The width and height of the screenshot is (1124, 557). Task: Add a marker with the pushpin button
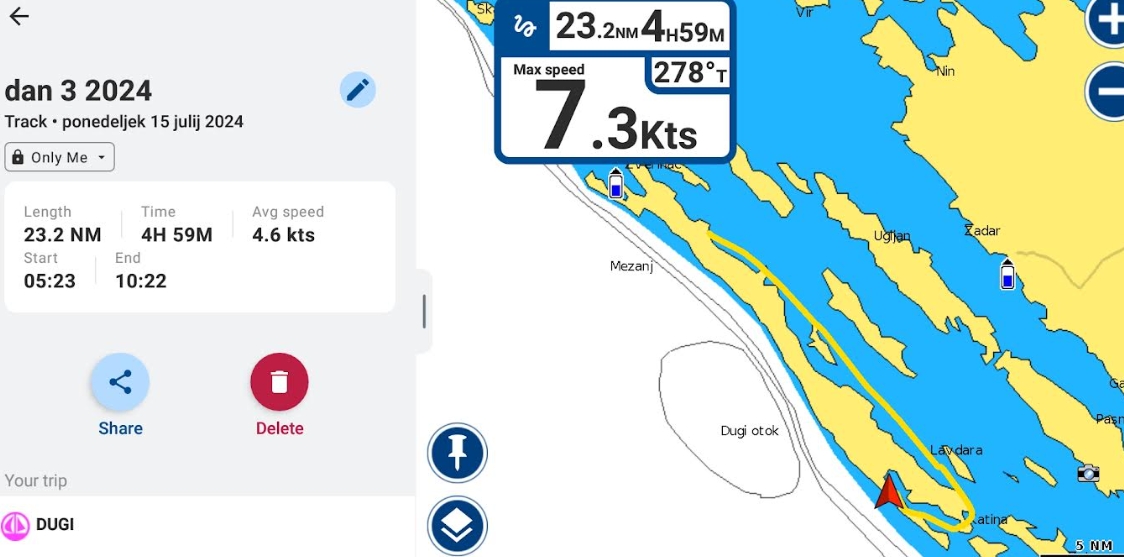(457, 453)
